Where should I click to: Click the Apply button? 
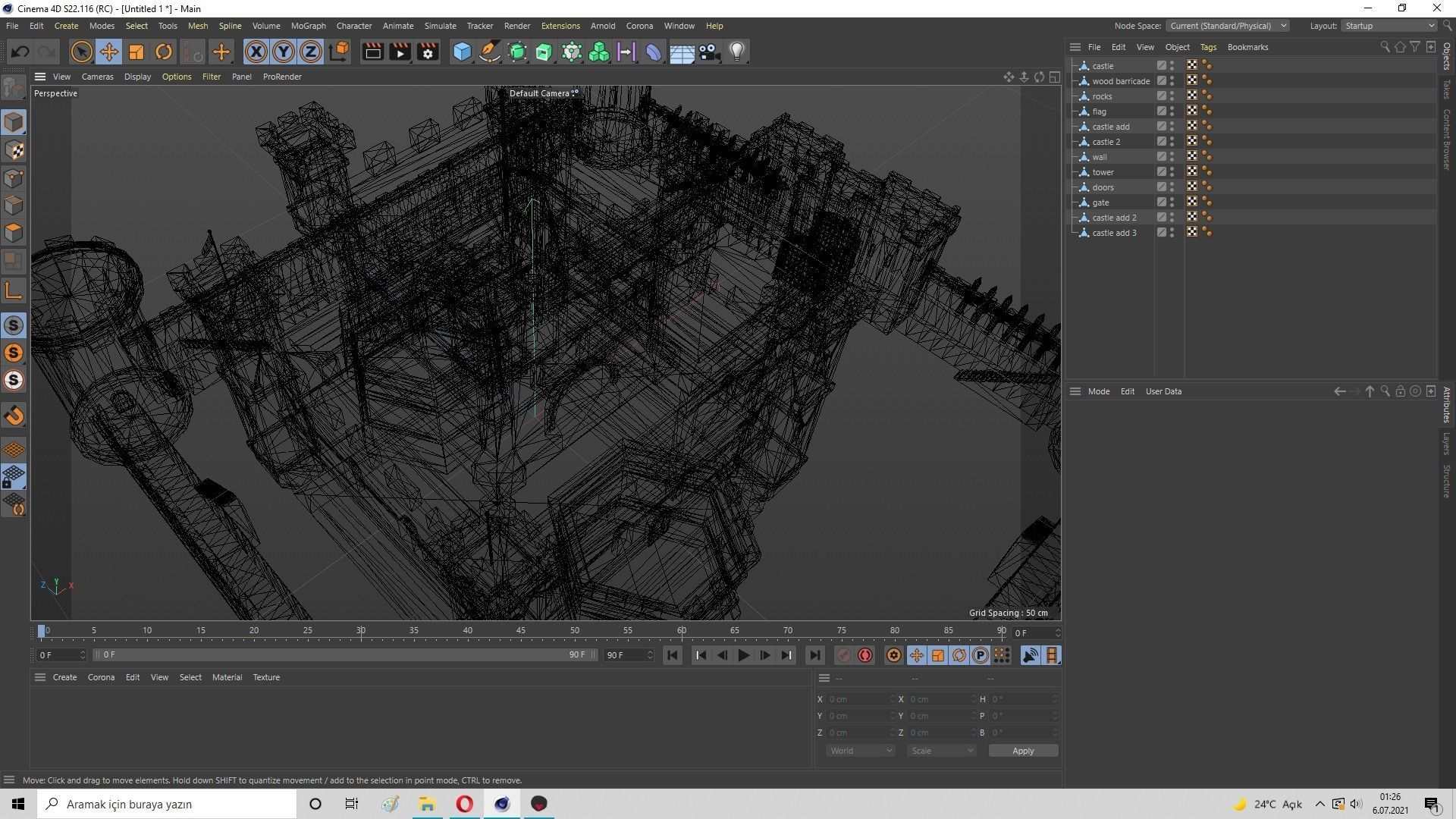[1023, 751]
